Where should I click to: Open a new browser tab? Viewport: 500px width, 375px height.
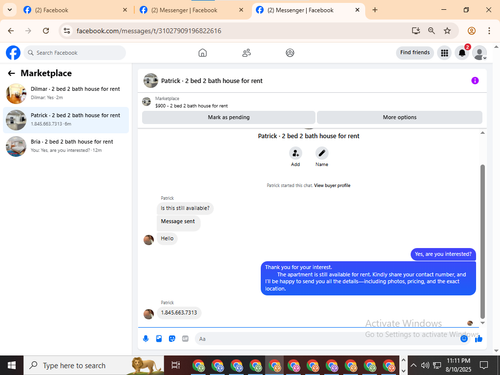click(375, 10)
